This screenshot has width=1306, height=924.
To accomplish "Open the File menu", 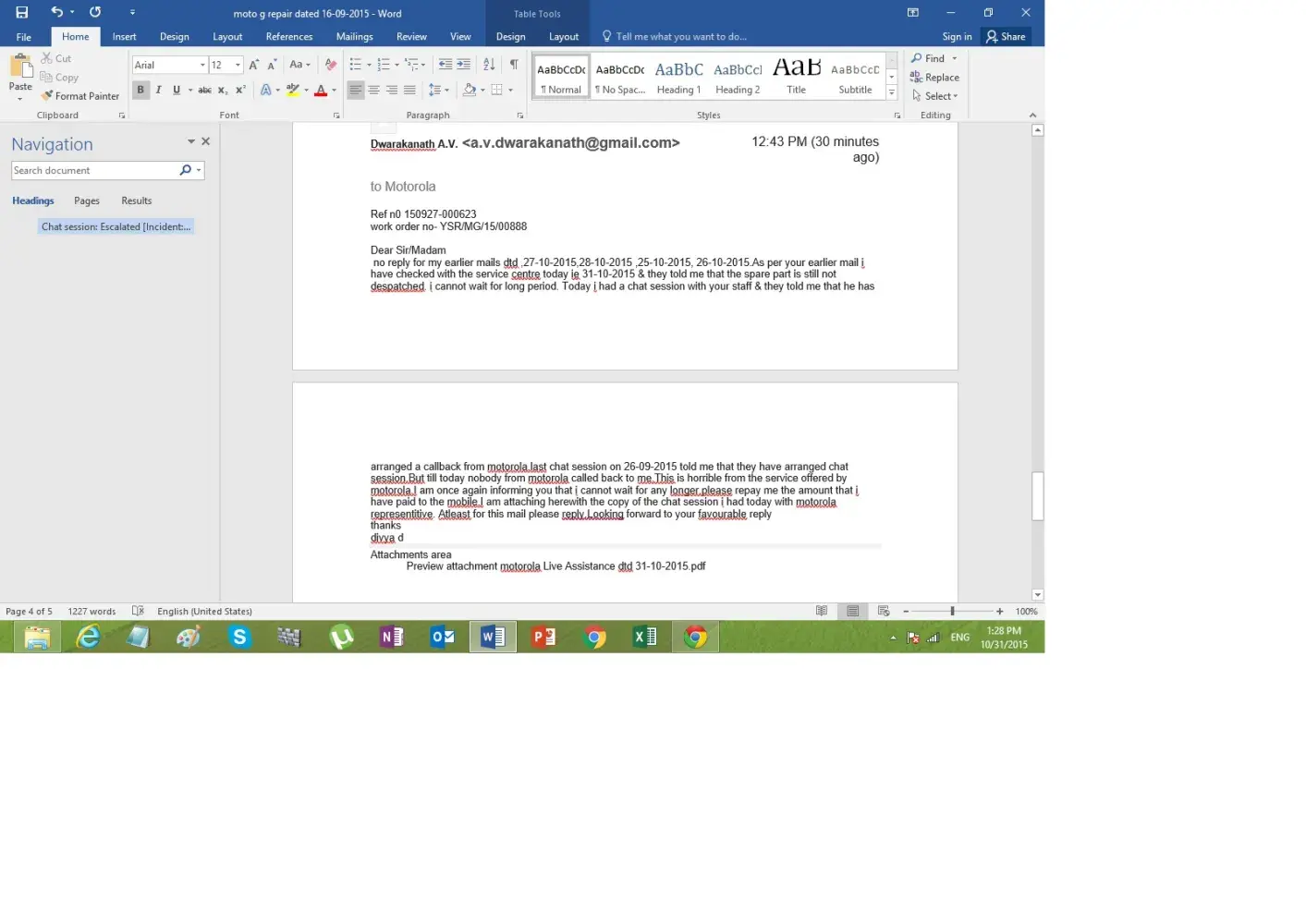I will [x=24, y=37].
